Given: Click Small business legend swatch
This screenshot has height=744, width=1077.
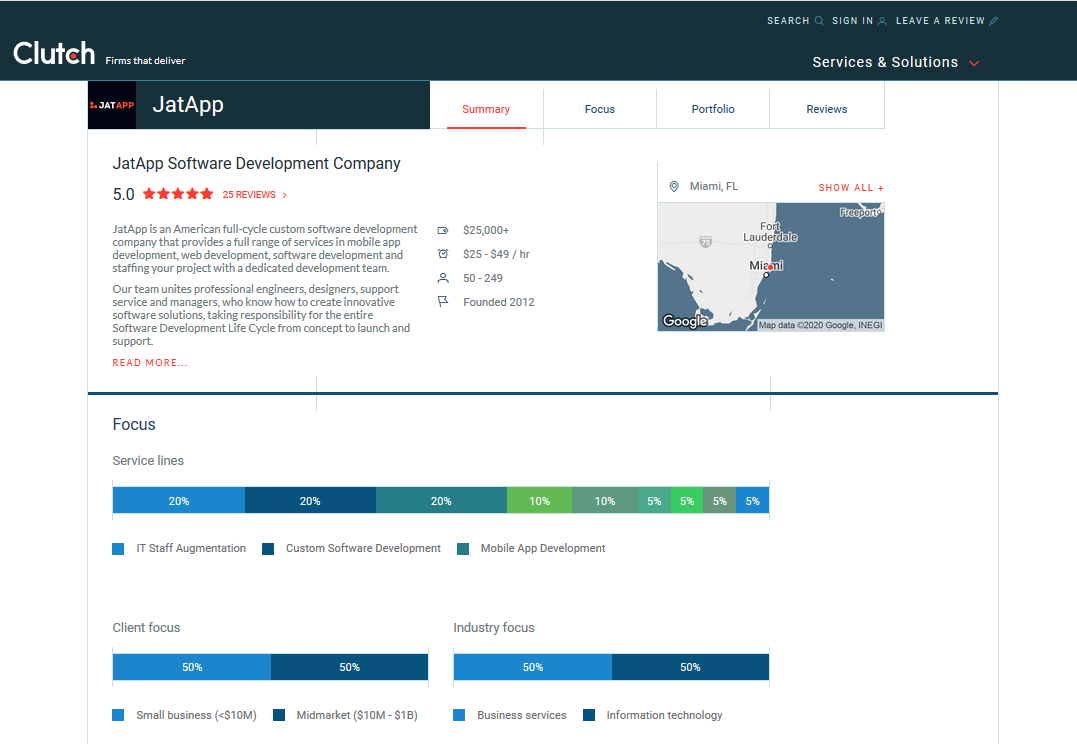Looking at the screenshot, I should [x=118, y=715].
